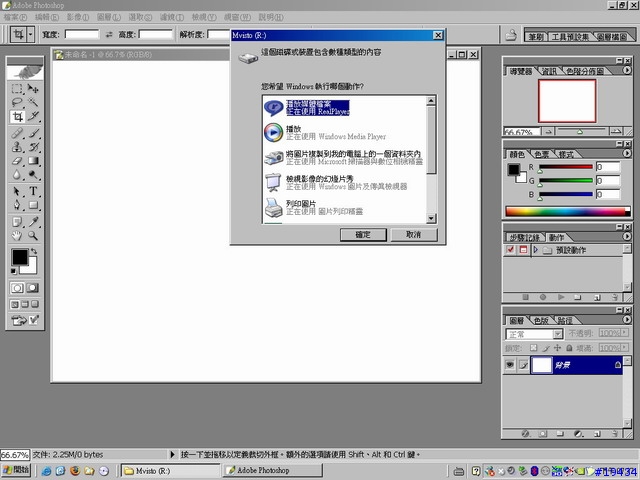Select the Type tool
The height and width of the screenshot is (480, 640).
point(33,191)
